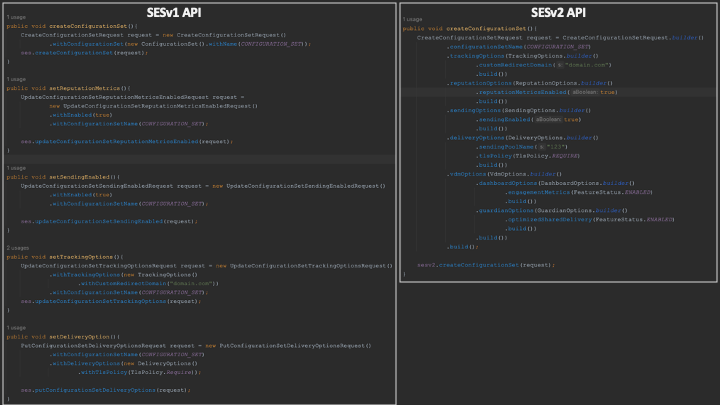Select the setTrackingOptions method name

81,257
